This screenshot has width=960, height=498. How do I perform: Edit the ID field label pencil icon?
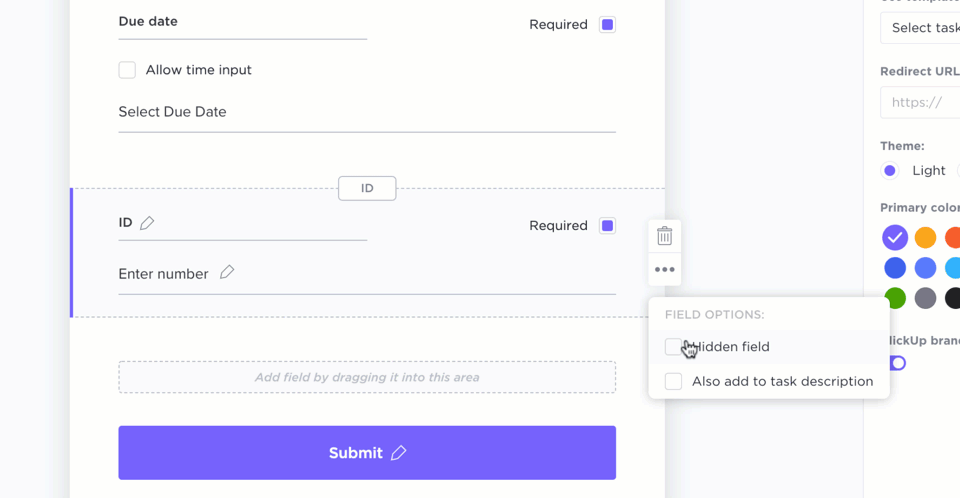pos(148,223)
